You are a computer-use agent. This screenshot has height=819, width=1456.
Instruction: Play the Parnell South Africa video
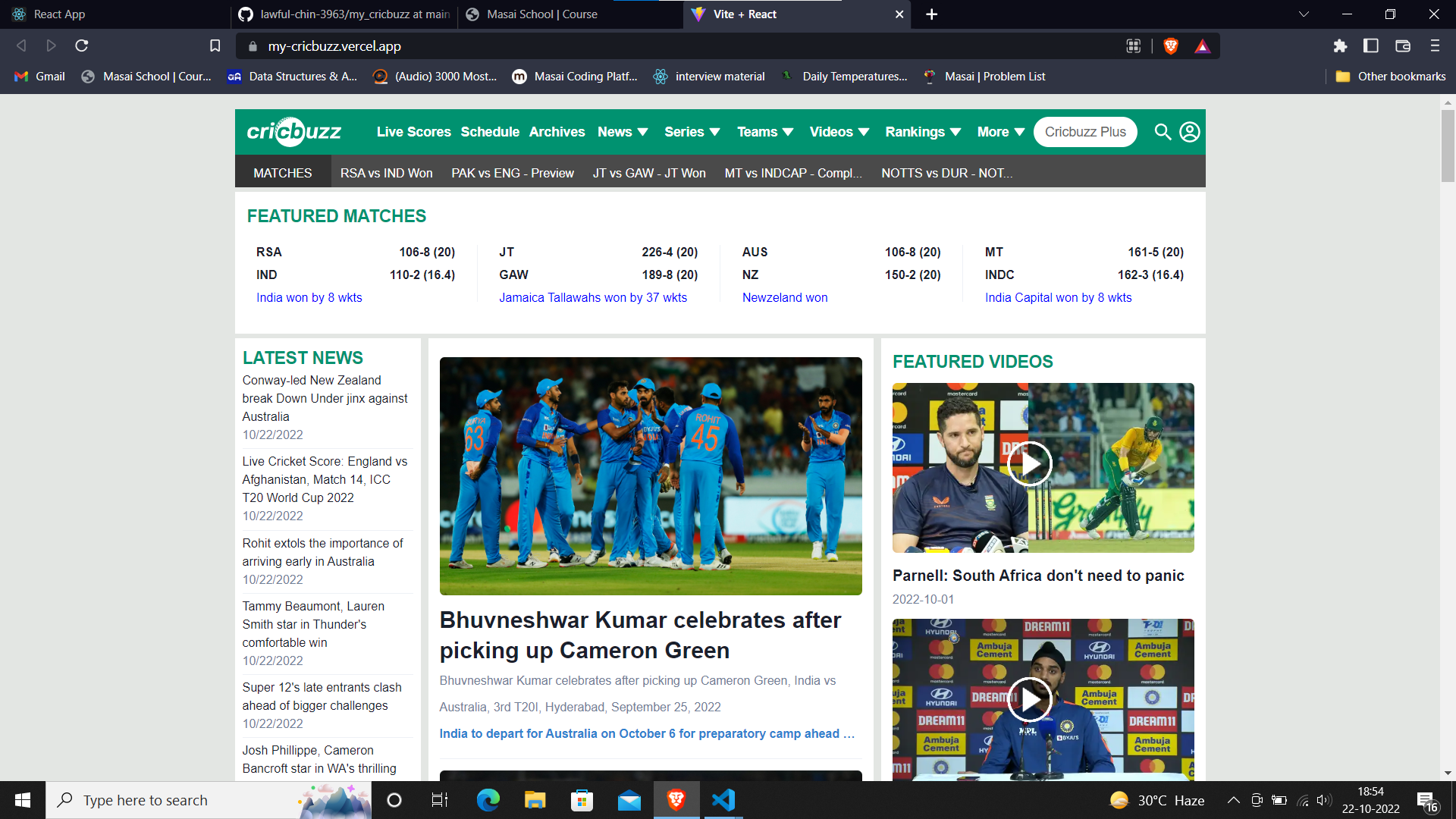click(x=1029, y=463)
